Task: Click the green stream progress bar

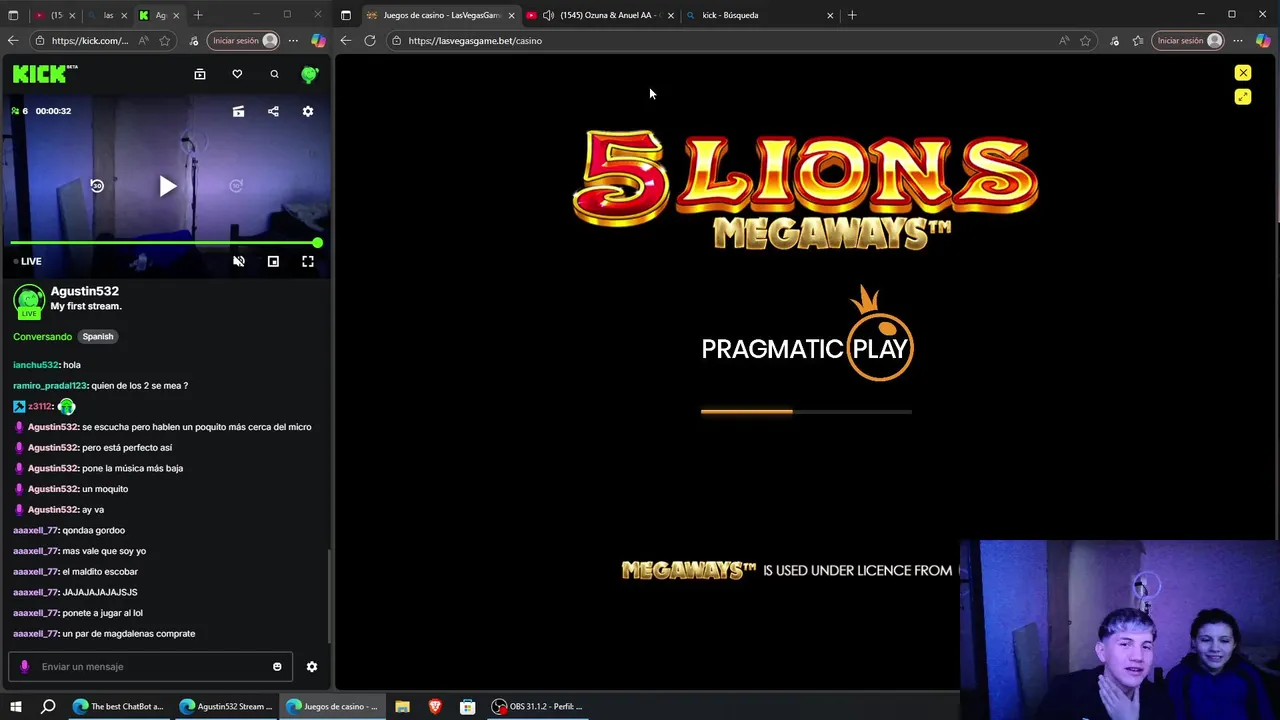Action: pos(165,243)
